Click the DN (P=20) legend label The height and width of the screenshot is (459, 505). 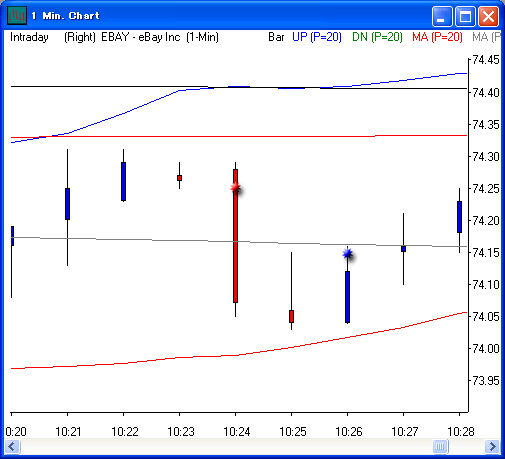(377, 37)
